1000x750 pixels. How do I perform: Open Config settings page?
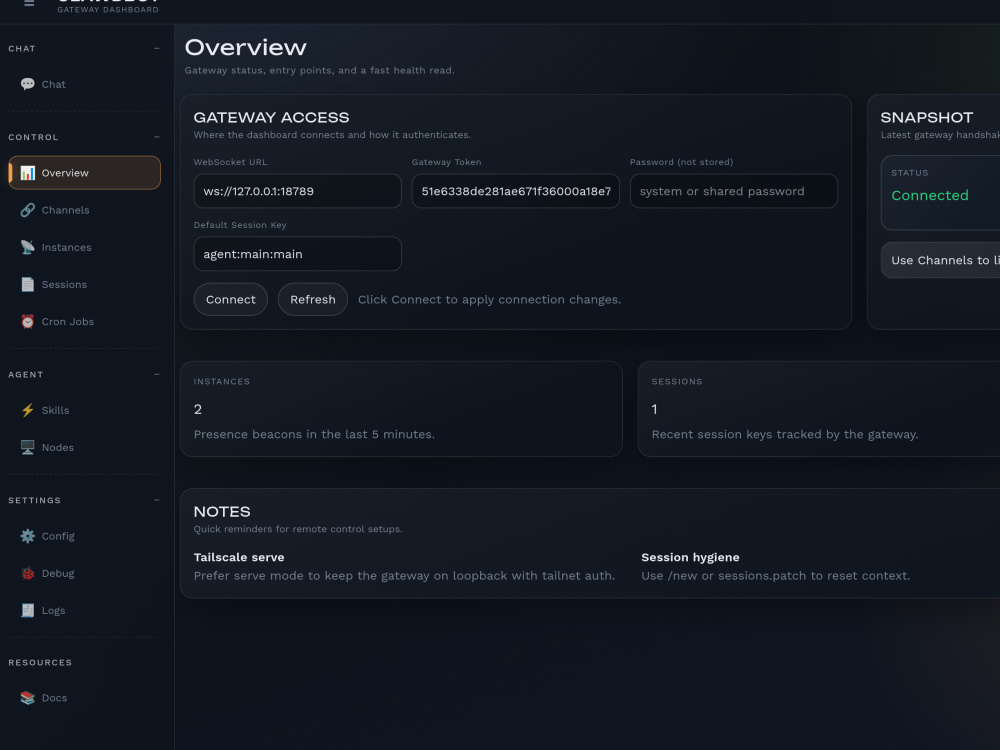pyautogui.click(x=84, y=536)
